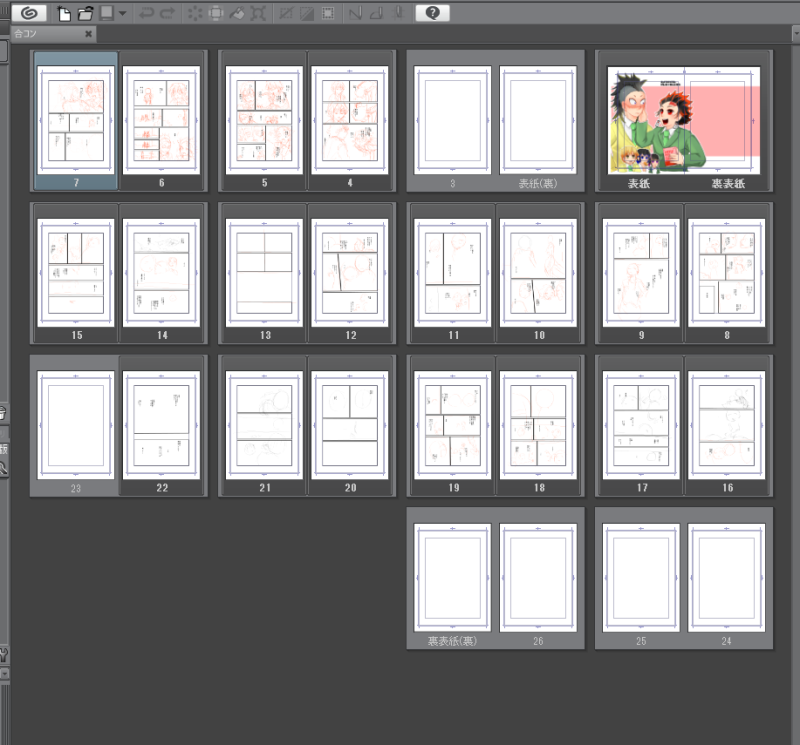Select page 11 thumbnail
The image size is (800, 745).
tap(453, 272)
